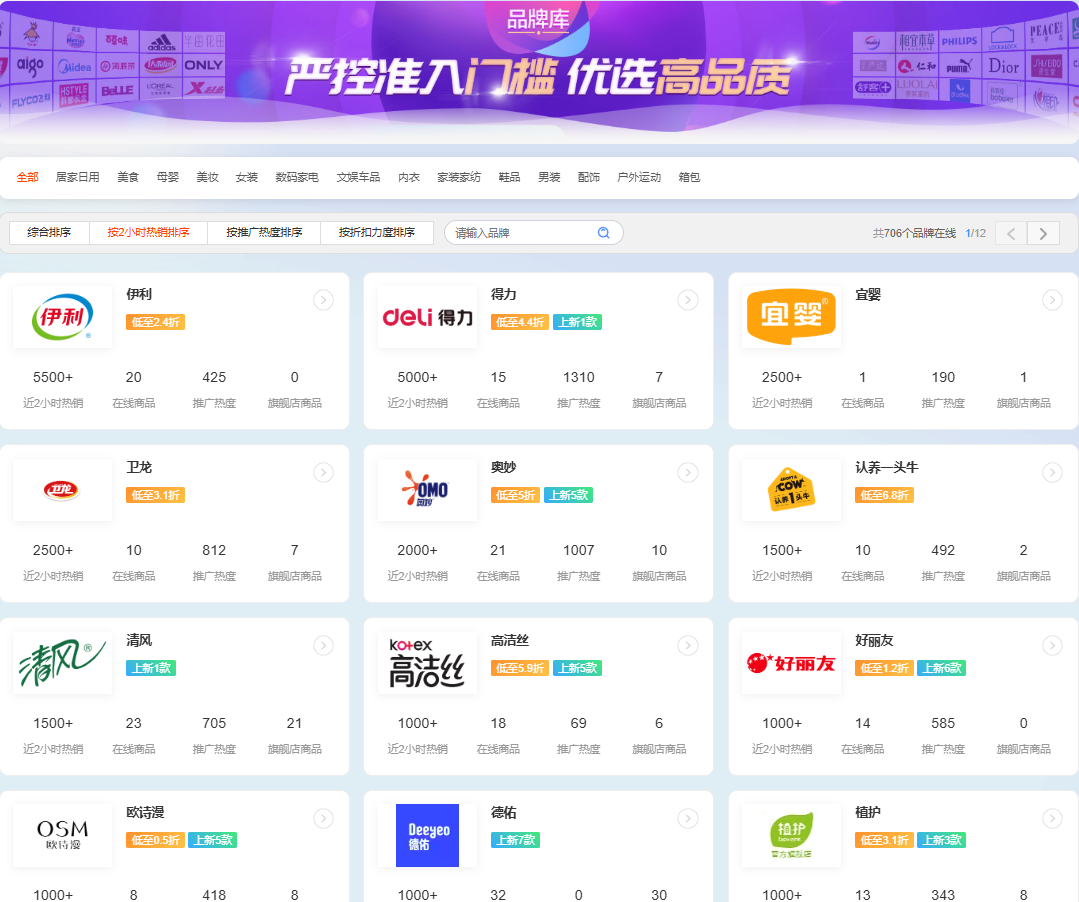Select the 居家日用 category tab
Image resolution: width=1079 pixels, height=902 pixels.
pyautogui.click(x=77, y=178)
